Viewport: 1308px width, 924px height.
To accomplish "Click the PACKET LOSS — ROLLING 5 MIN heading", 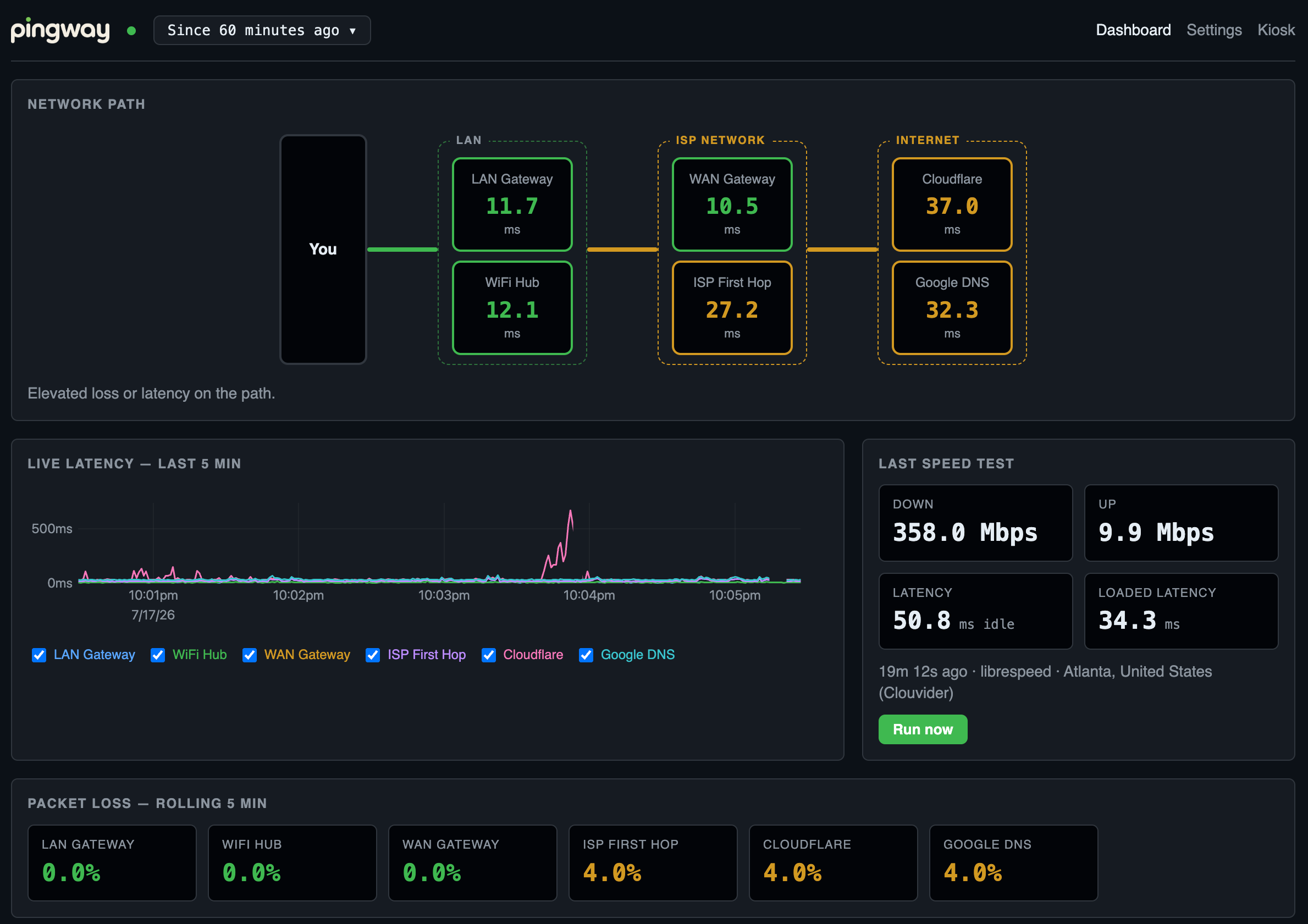I will 147,803.
